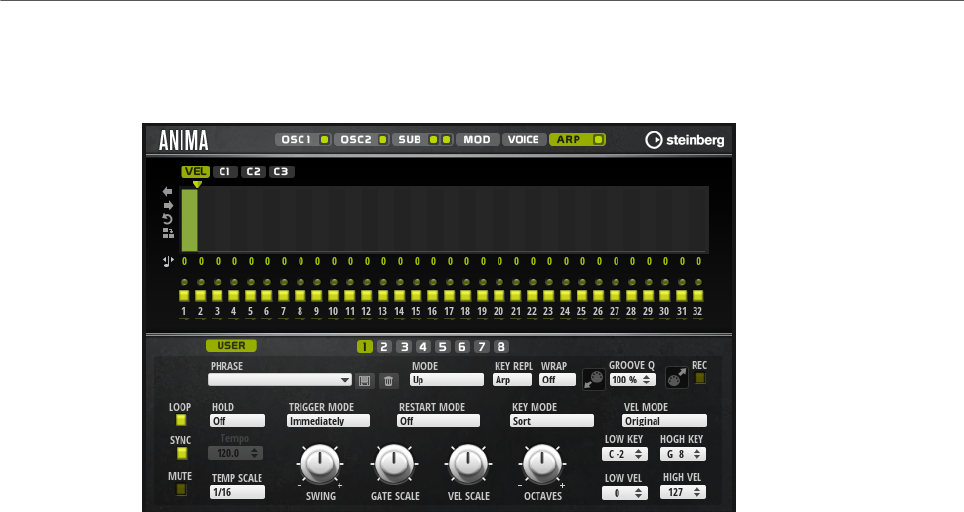Open the Steinberg logo
The image size is (964, 512).
684,140
